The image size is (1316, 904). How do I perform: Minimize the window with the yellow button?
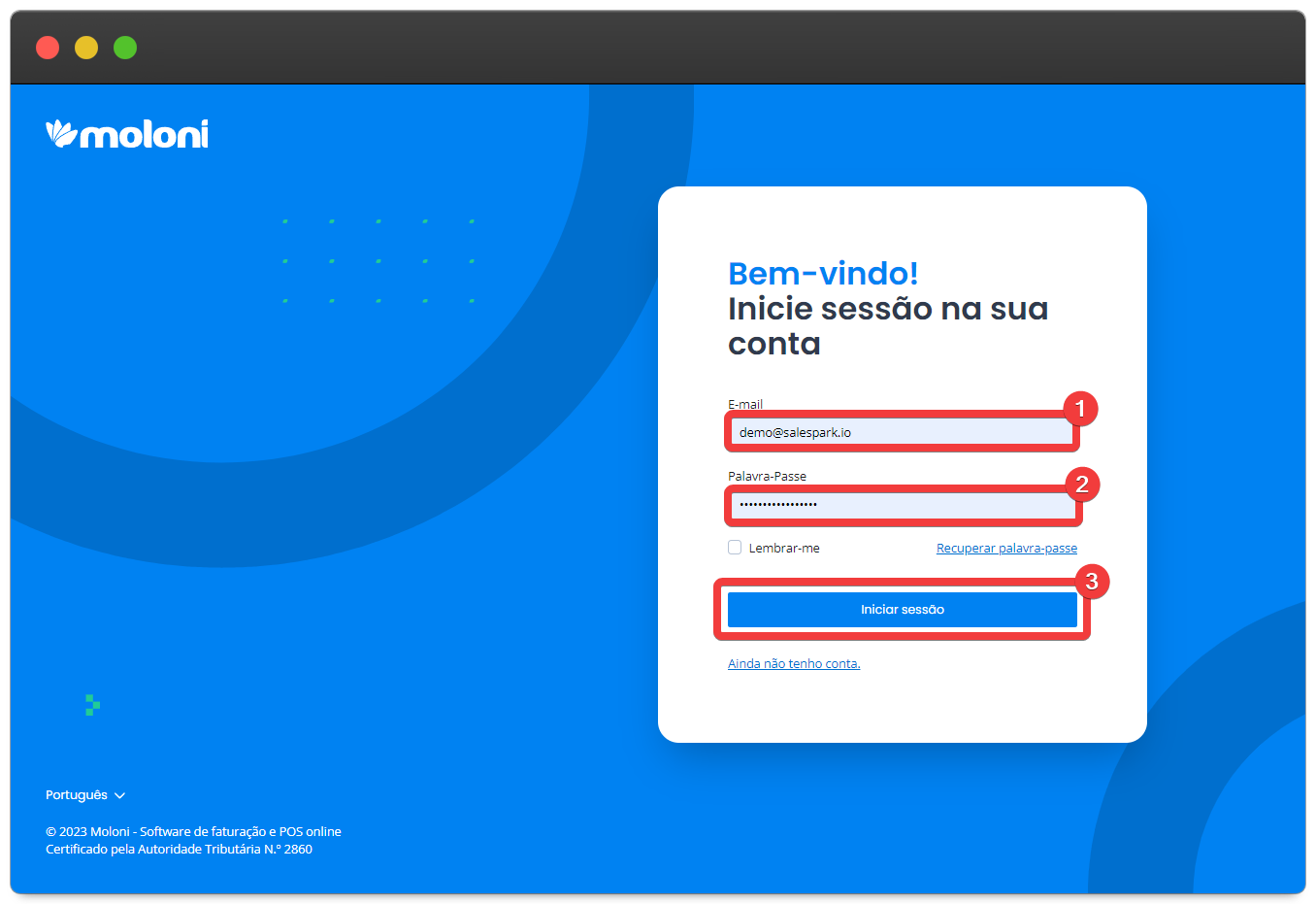[x=86, y=48]
